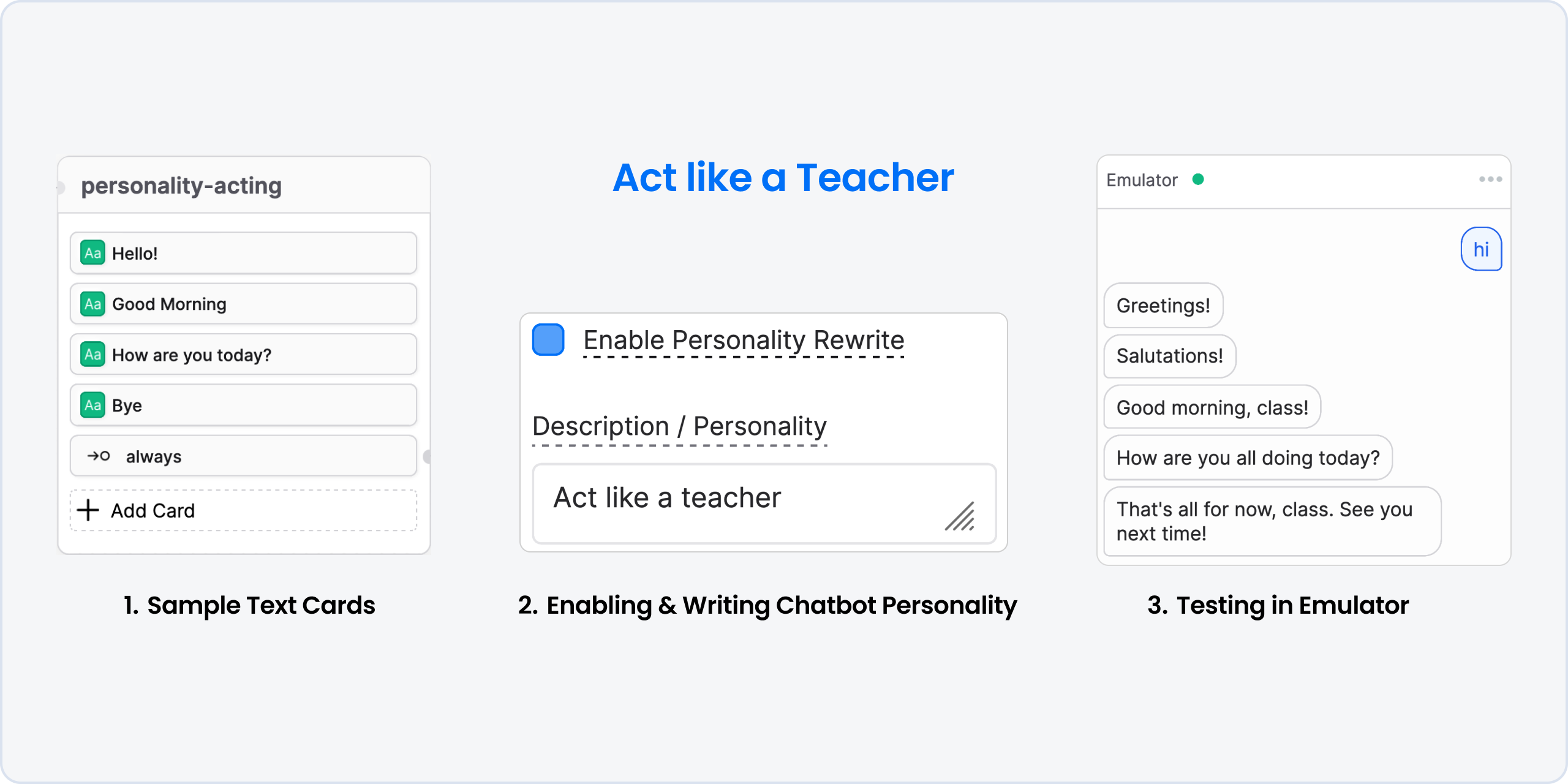Click the hi user message bubble
This screenshot has height=784, width=1568.
coord(1481,249)
